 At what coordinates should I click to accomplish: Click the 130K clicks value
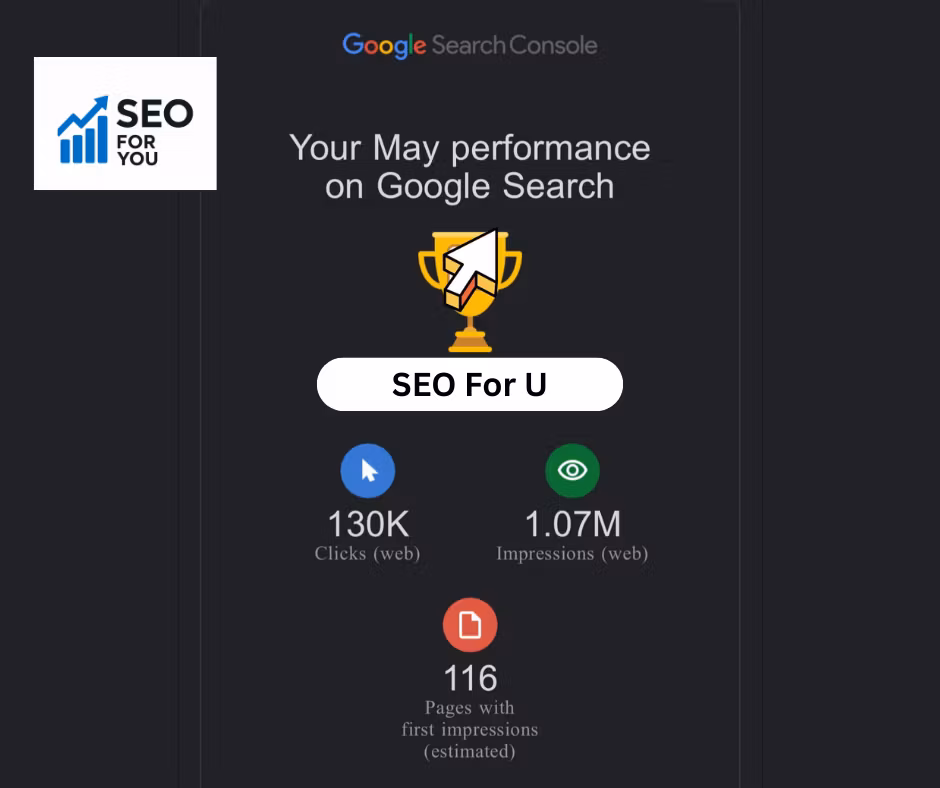click(368, 523)
